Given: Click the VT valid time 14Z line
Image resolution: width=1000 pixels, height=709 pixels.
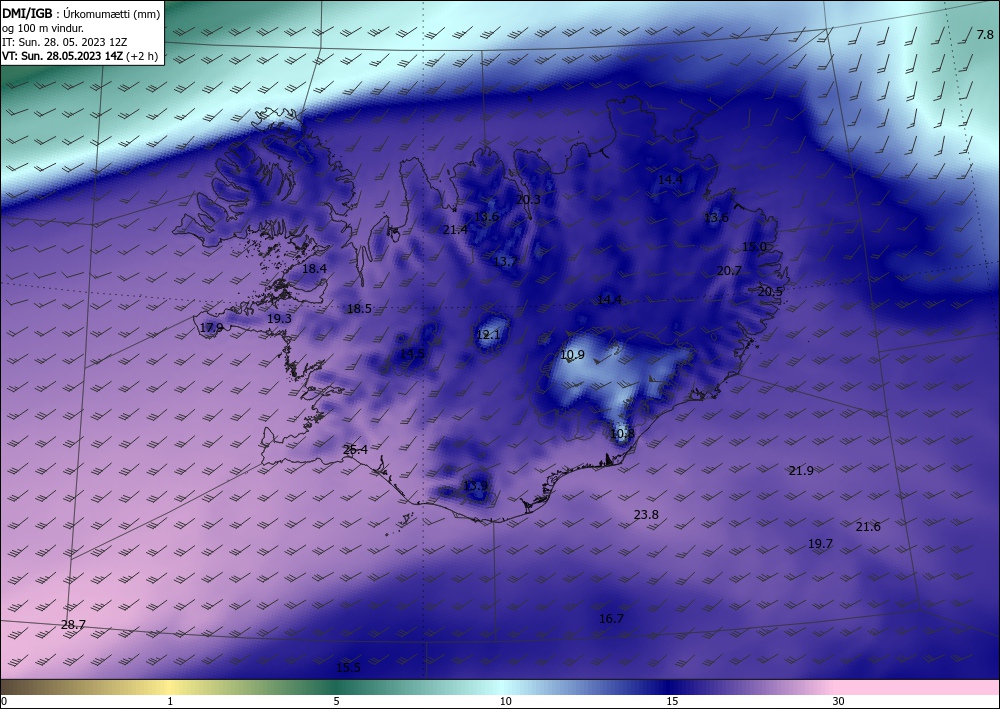Looking at the screenshot, I should coord(80,56).
